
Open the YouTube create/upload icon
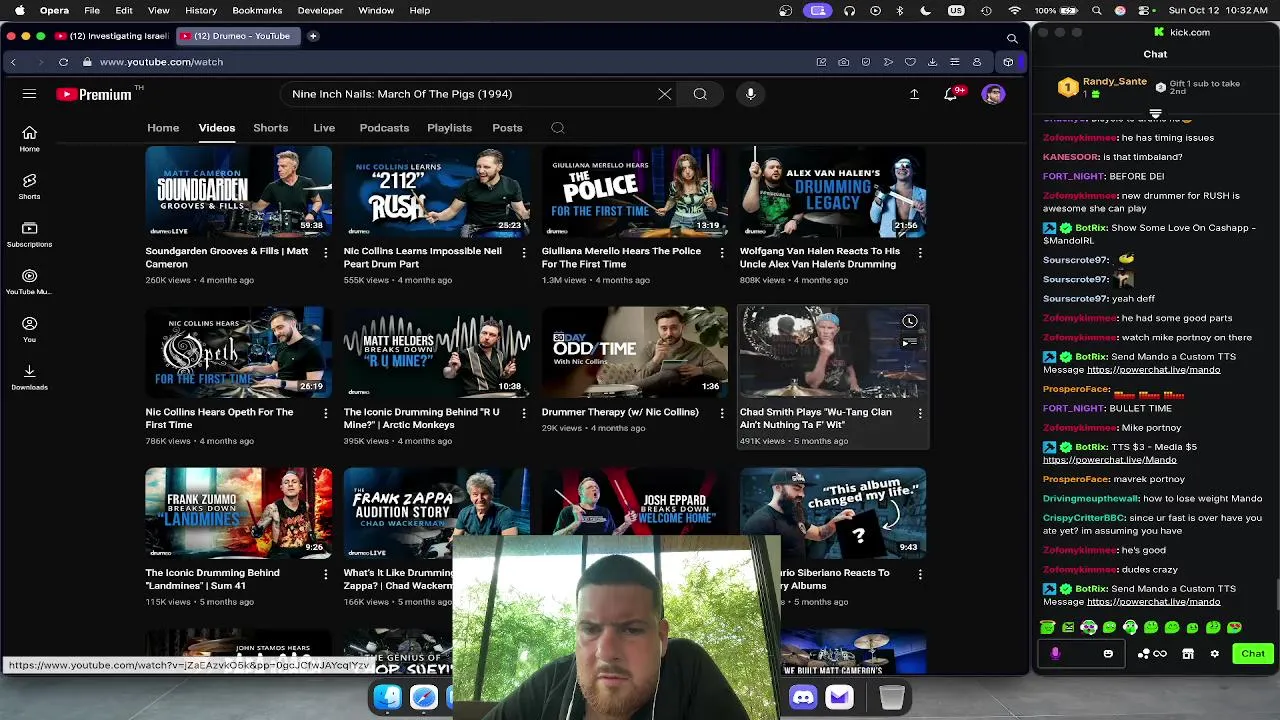914,94
